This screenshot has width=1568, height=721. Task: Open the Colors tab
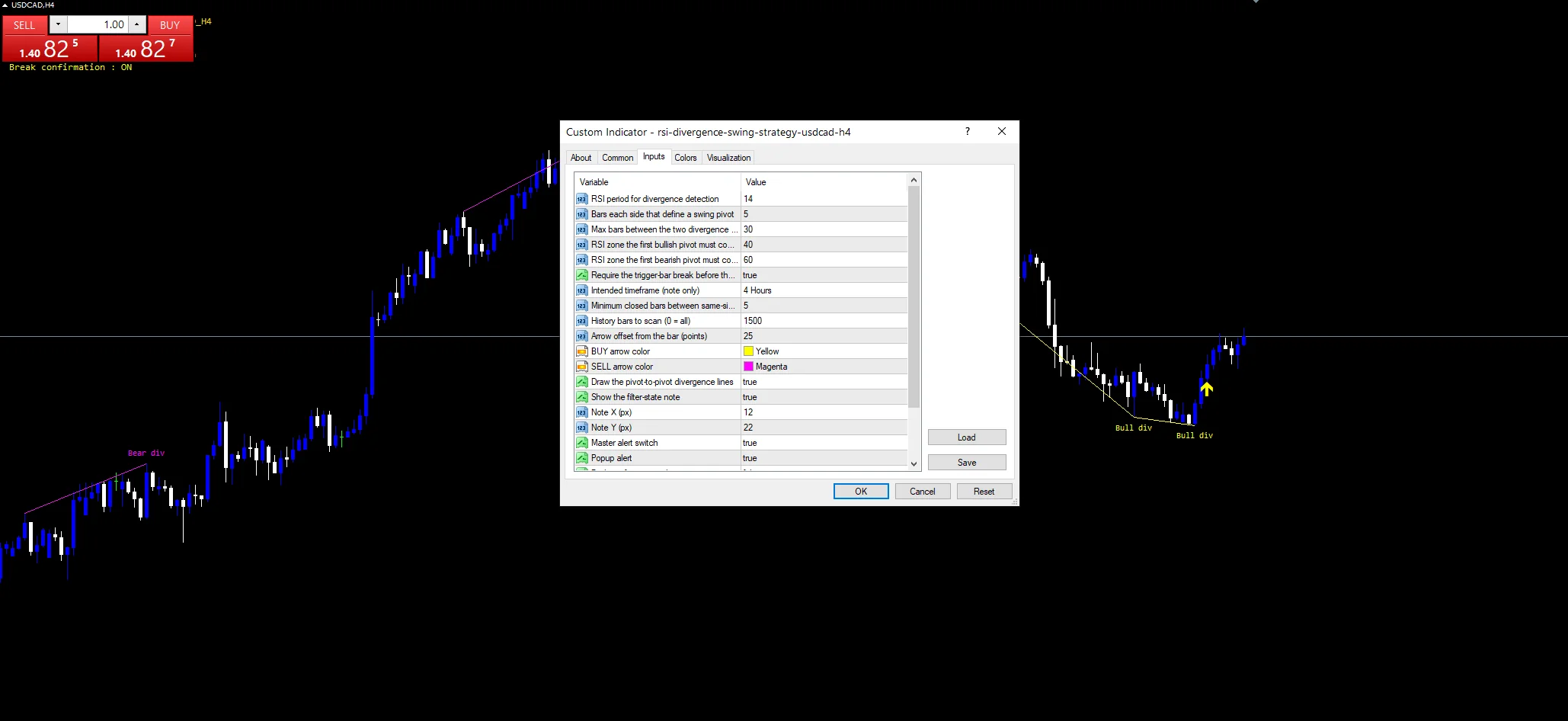click(685, 158)
